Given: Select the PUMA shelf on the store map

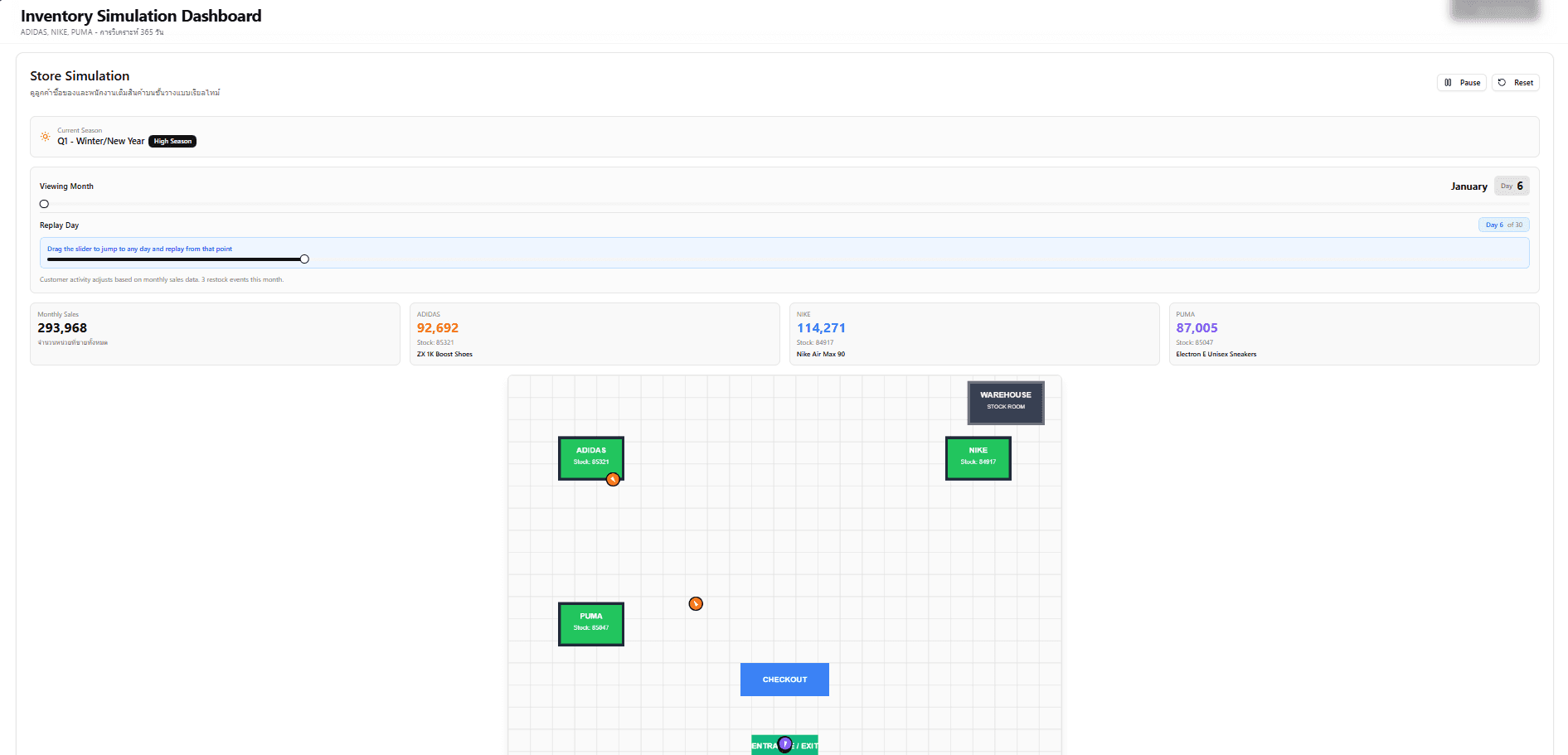Looking at the screenshot, I should click(590, 623).
